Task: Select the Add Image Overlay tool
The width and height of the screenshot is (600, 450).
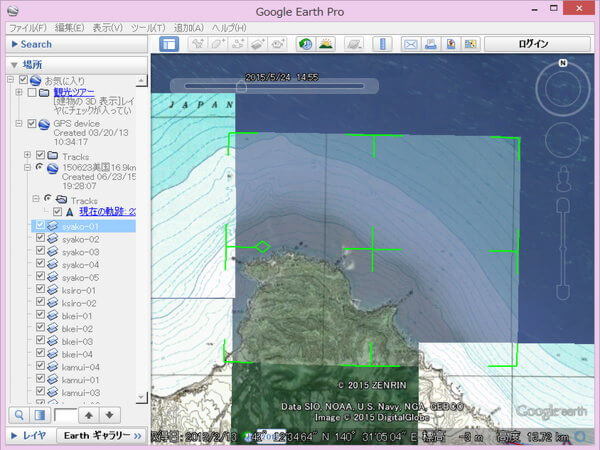Action: point(258,44)
